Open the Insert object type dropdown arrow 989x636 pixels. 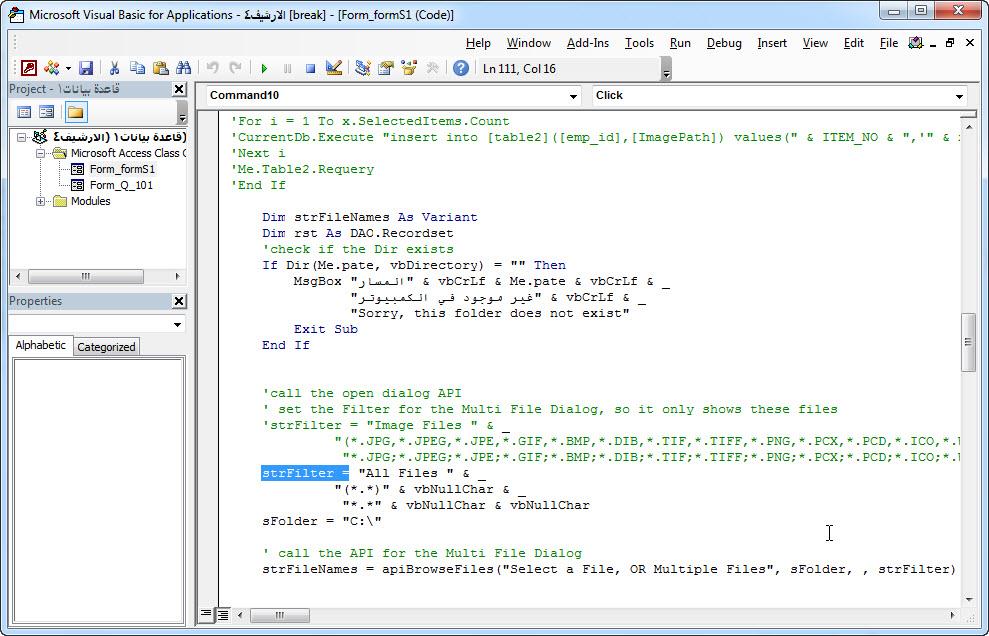click(x=68, y=68)
